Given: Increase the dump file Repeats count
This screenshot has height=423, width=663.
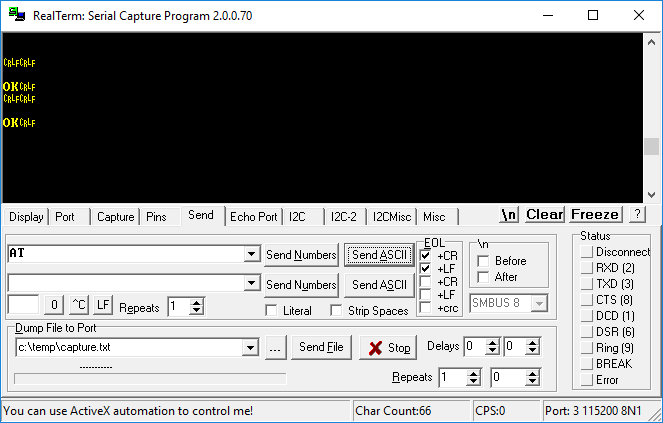Looking at the screenshot, I should [x=474, y=374].
